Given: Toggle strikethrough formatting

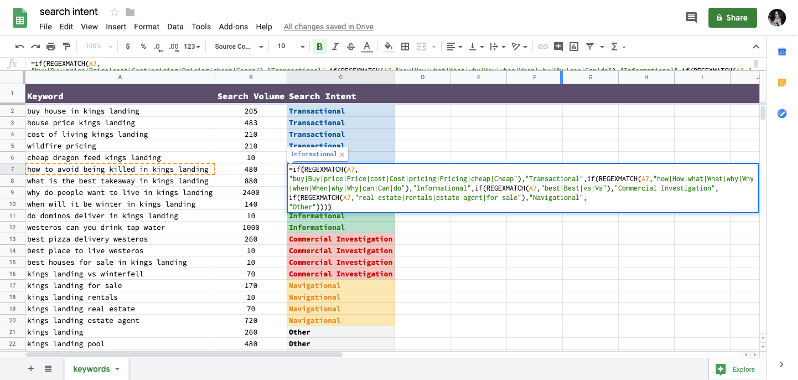Looking at the screenshot, I should click(x=351, y=47).
